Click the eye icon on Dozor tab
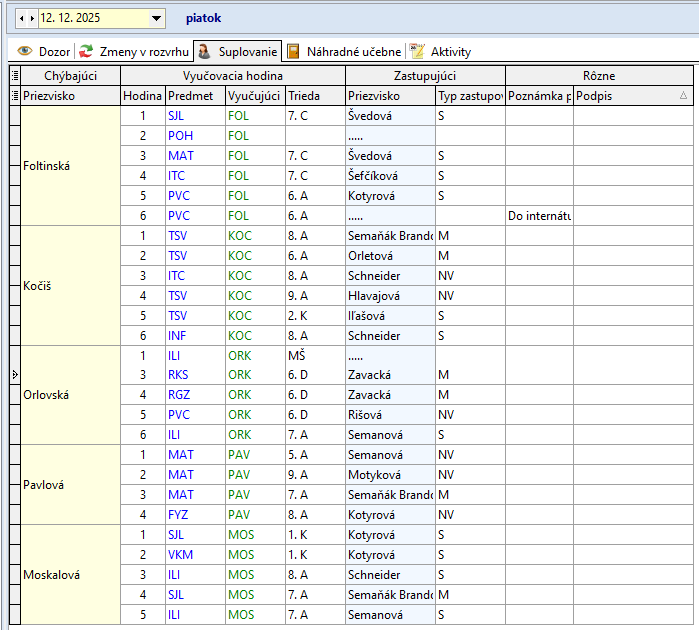Screen dimensions: 699x630 point(24,51)
